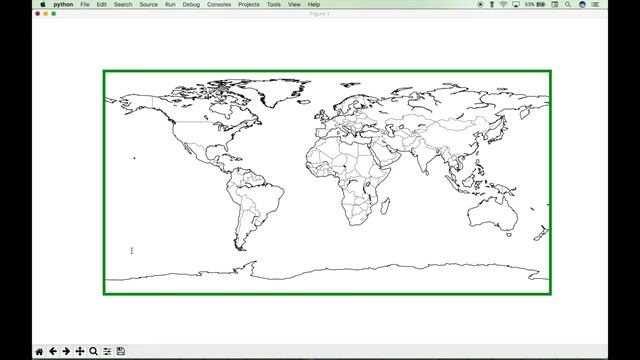Open the Run menu
The width and height of the screenshot is (640, 360).
[170, 4]
